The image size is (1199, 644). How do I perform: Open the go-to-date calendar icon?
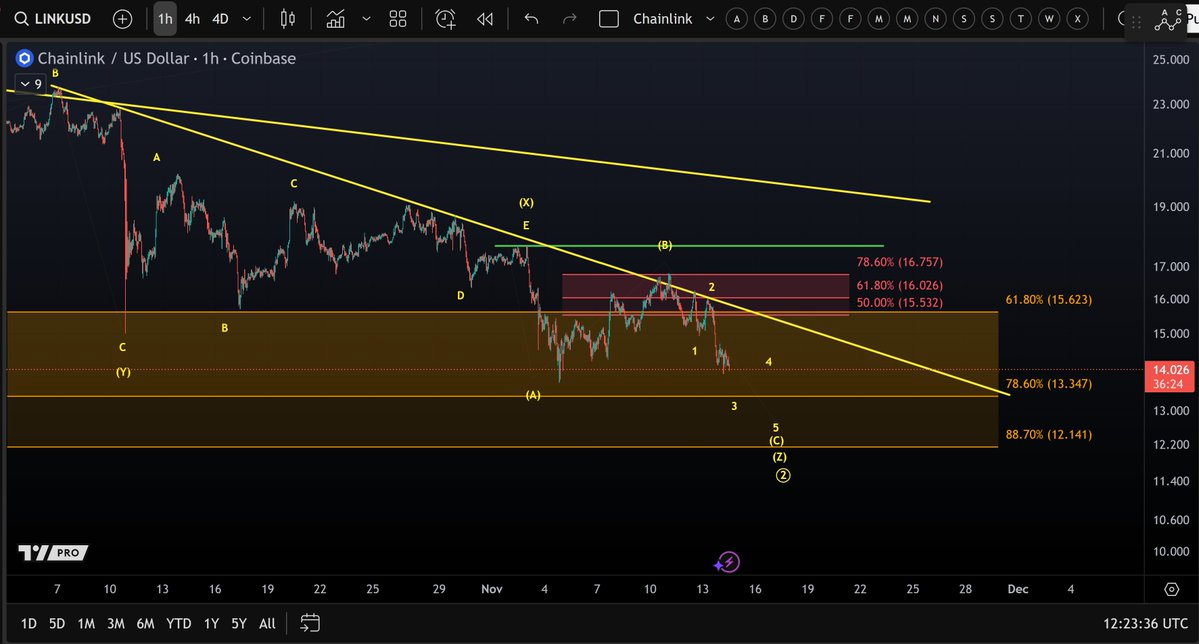[310, 622]
